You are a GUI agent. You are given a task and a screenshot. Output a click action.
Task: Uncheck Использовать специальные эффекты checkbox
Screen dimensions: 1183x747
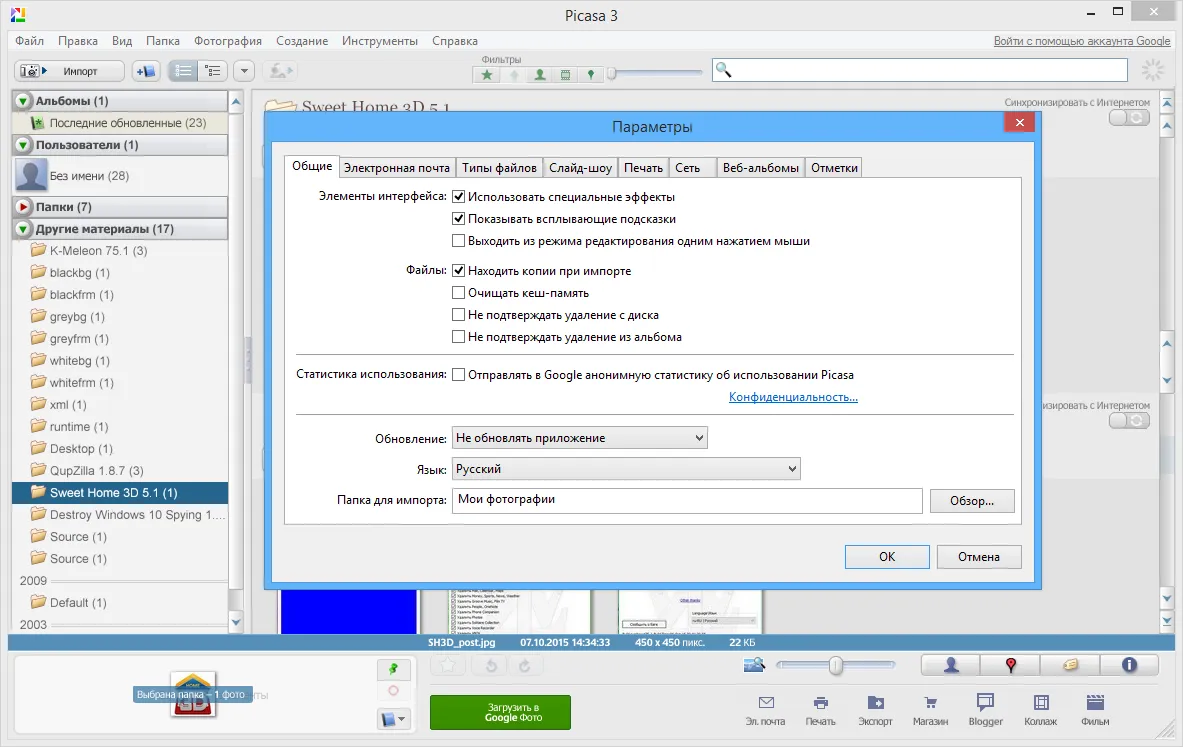458,197
